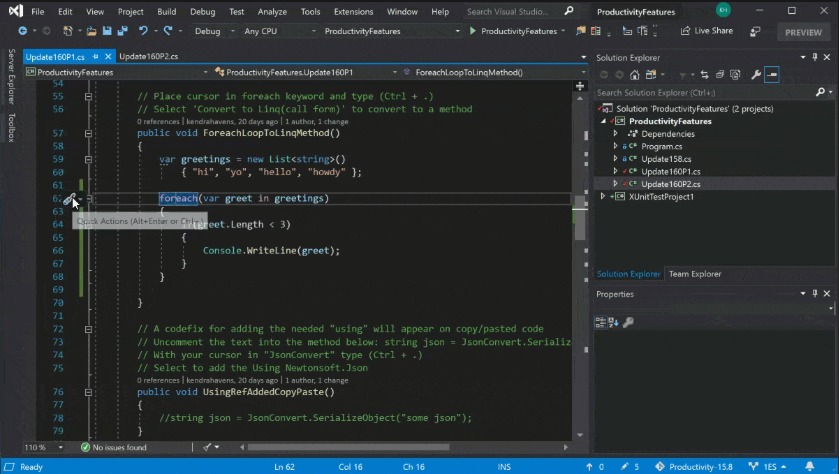Screen dimensions: 839x474
Task: Click the Quick Actions screwdriver icon on line 62
Action: point(70,199)
